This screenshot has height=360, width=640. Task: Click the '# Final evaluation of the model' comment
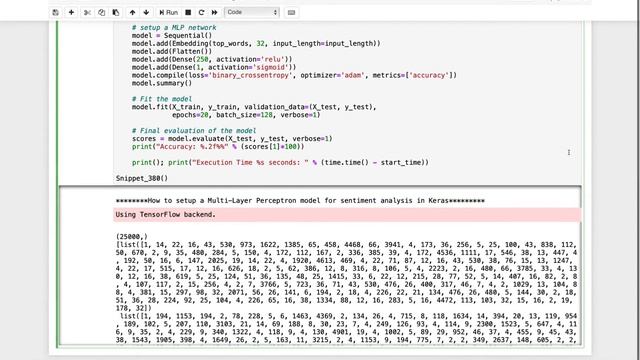(194, 131)
